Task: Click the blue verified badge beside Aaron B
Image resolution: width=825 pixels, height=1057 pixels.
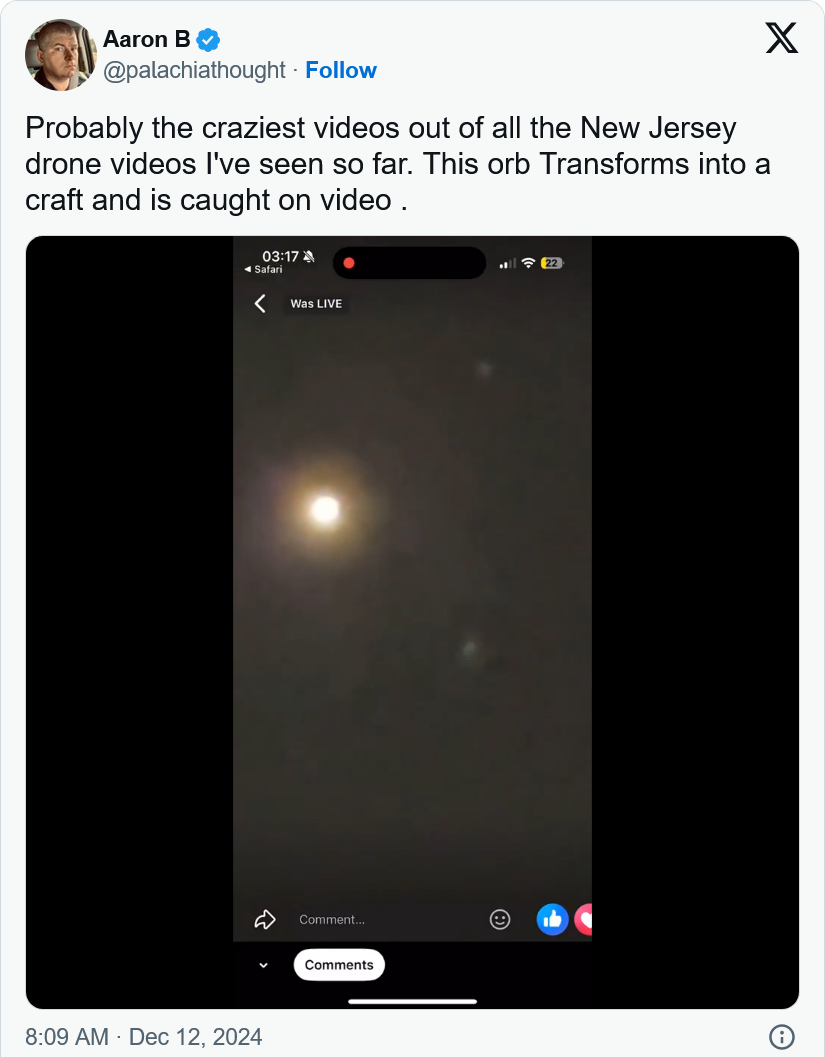Action: point(208,40)
